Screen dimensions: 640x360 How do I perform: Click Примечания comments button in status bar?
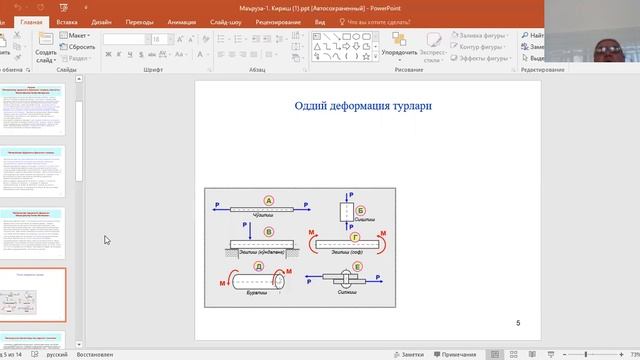(455, 354)
